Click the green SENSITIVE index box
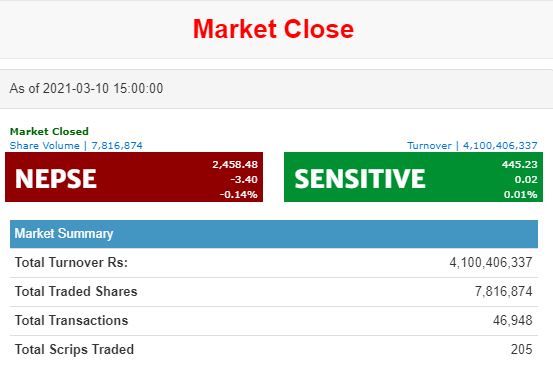 413,177
